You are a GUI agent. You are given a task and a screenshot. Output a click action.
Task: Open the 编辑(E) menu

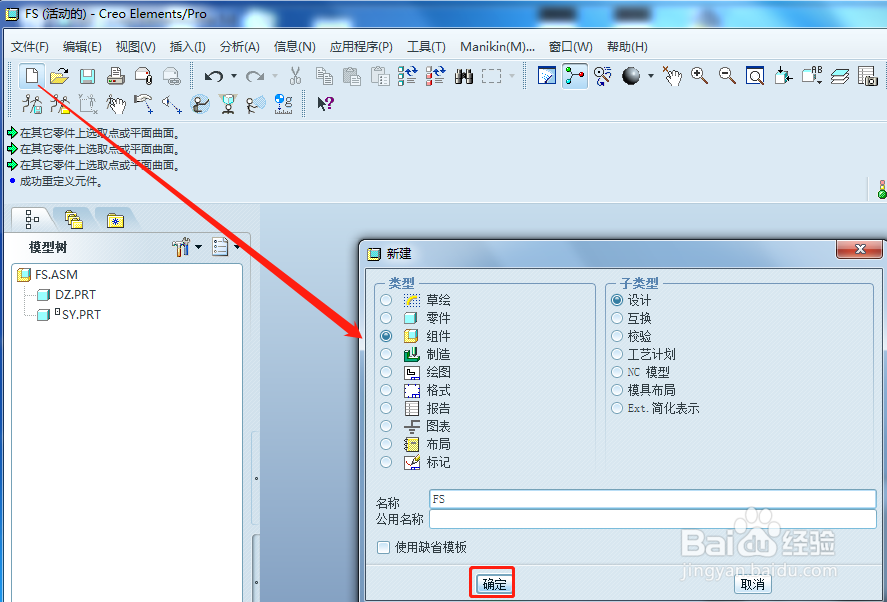pyautogui.click(x=82, y=47)
